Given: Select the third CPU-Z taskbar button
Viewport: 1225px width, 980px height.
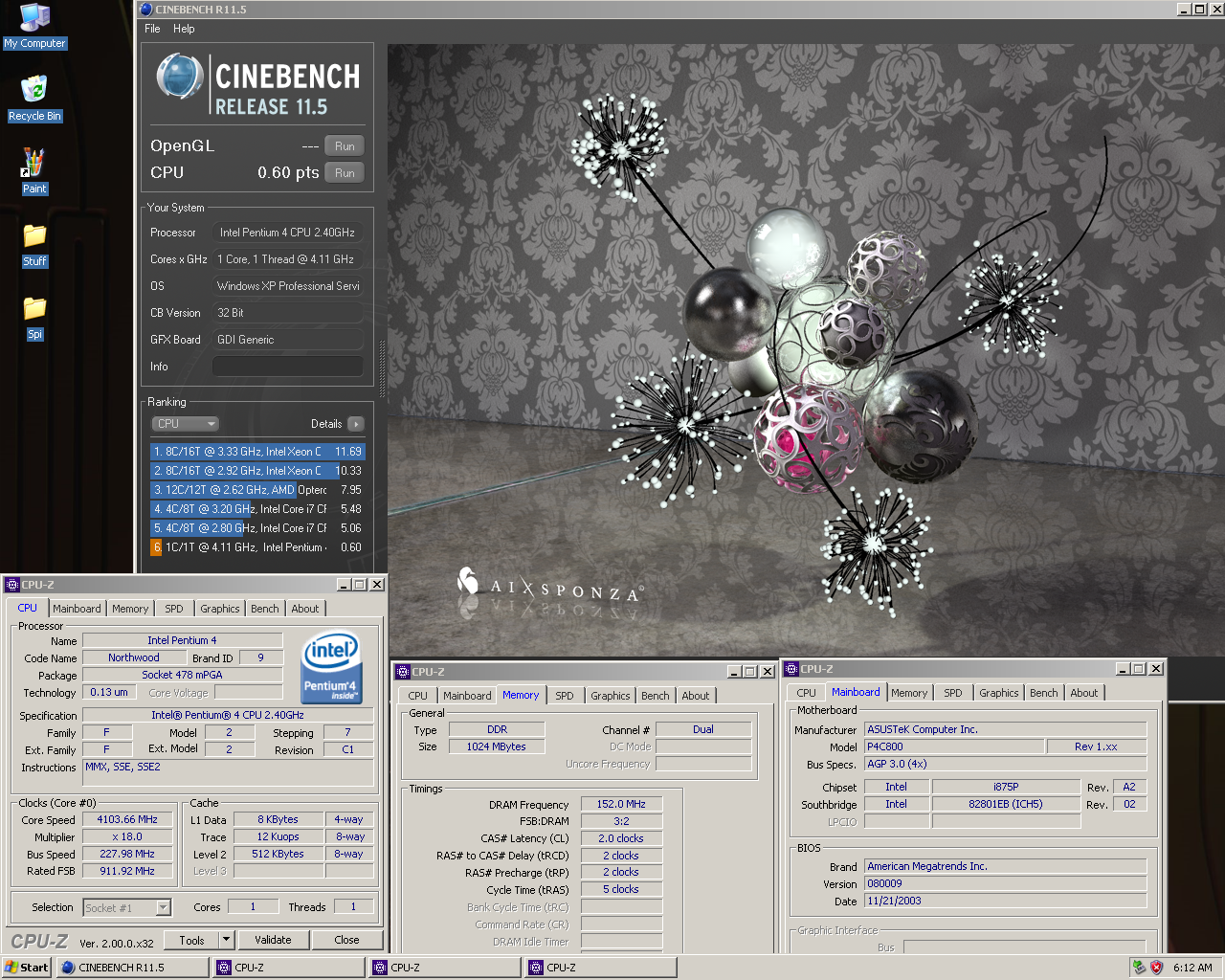Looking at the screenshot, I should click(601, 968).
